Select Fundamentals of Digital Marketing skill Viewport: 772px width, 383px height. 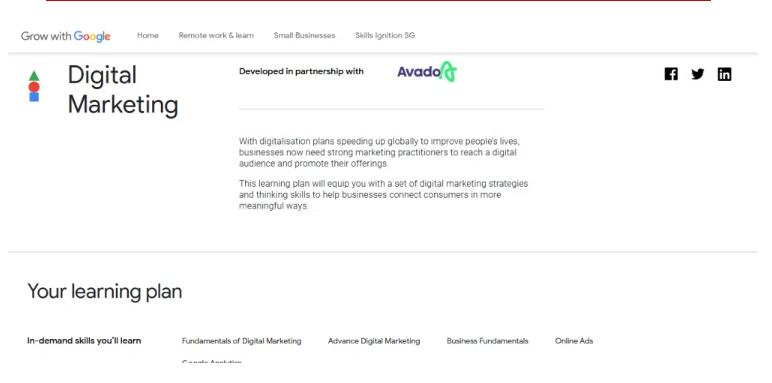(241, 341)
